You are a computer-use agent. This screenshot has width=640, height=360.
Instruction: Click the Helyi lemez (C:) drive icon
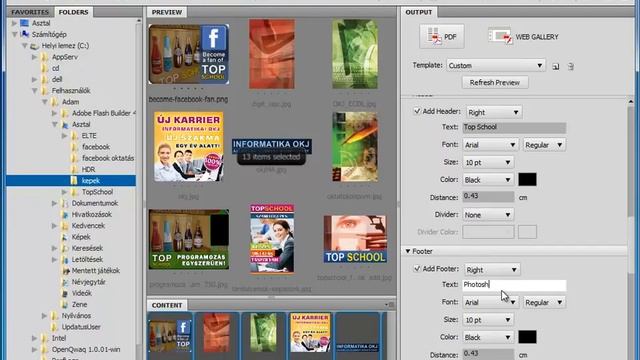(x=35, y=46)
